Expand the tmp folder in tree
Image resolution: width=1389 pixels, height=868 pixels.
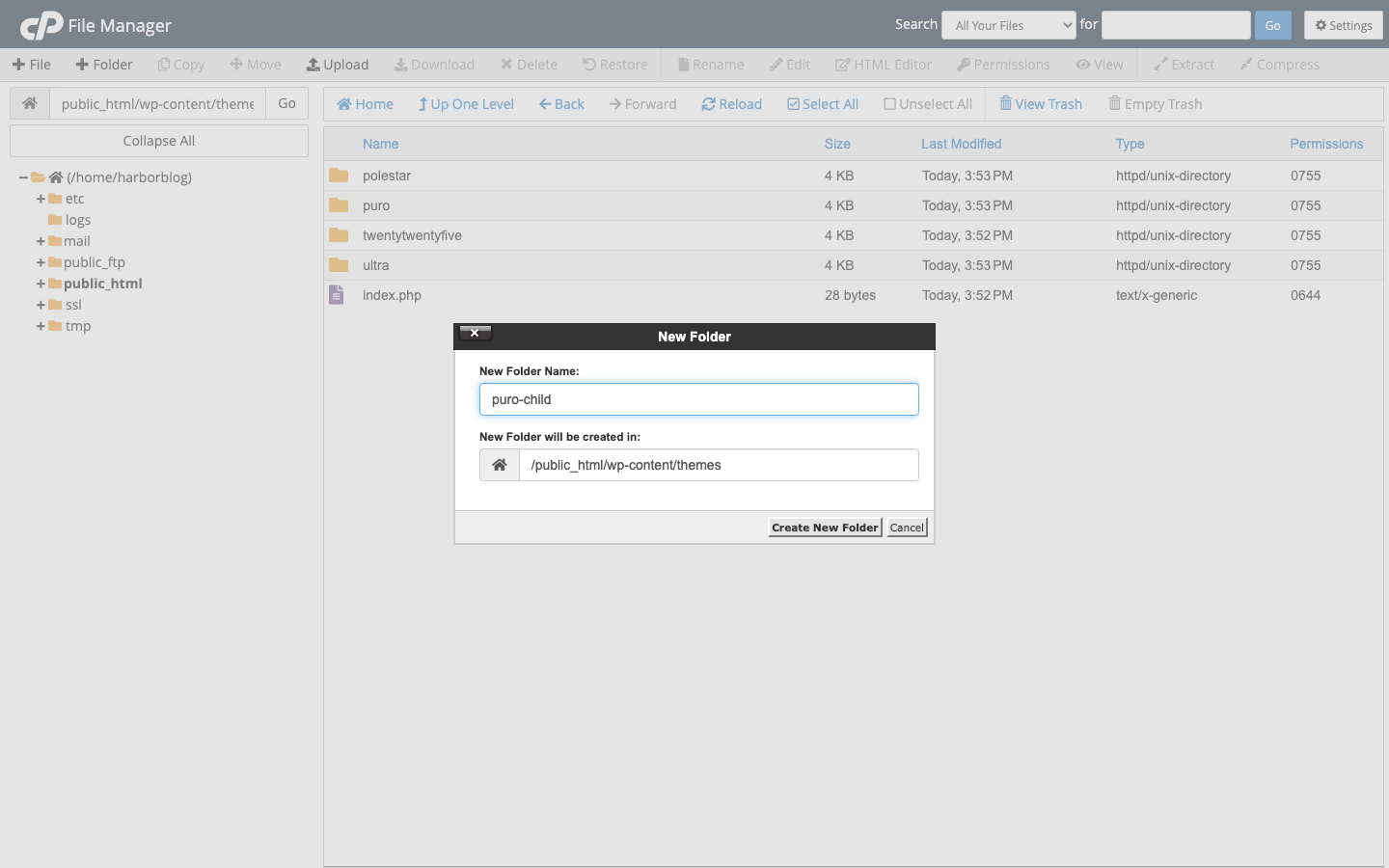pyautogui.click(x=41, y=326)
